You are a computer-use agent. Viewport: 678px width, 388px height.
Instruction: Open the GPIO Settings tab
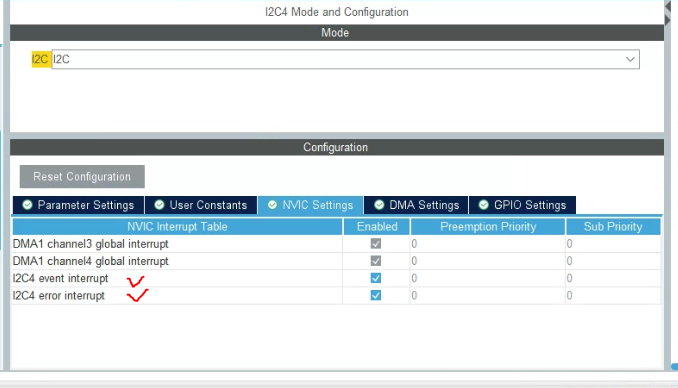click(522, 205)
